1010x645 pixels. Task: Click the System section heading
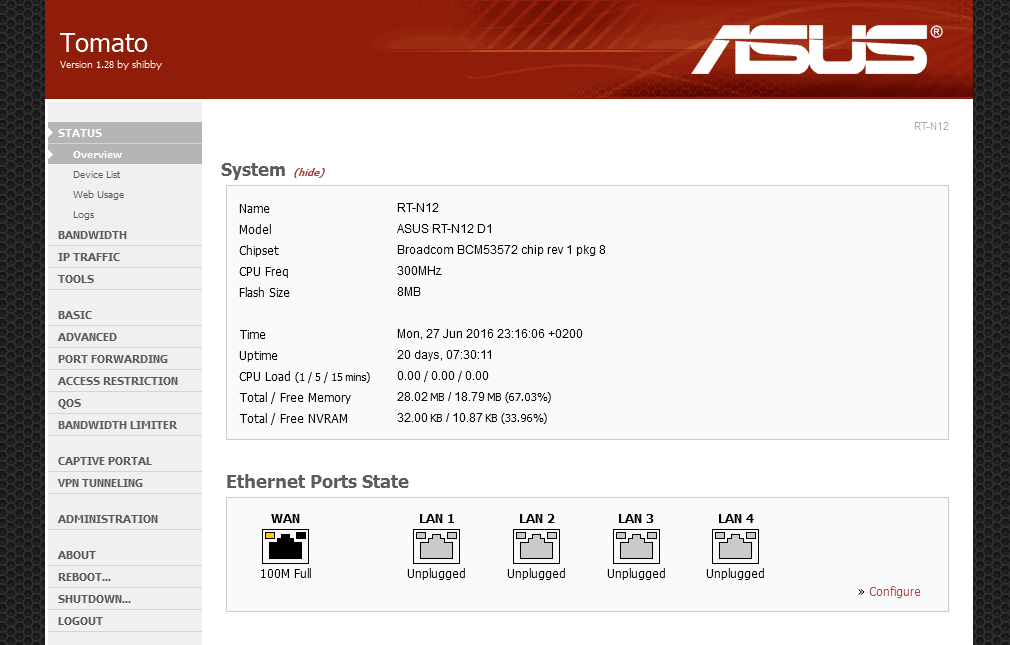(253, 169)
